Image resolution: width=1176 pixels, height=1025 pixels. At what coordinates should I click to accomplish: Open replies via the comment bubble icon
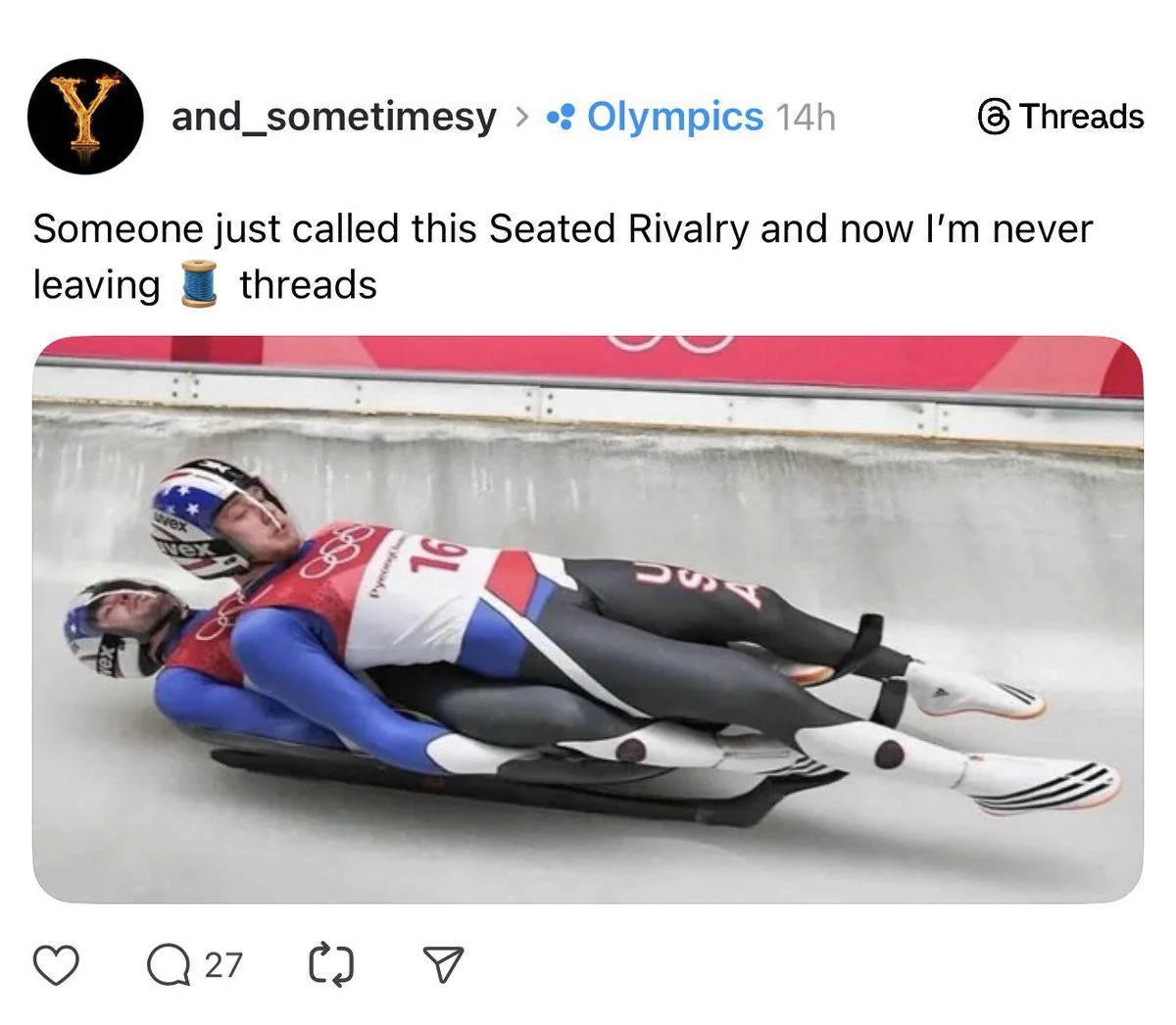[169, 964]
